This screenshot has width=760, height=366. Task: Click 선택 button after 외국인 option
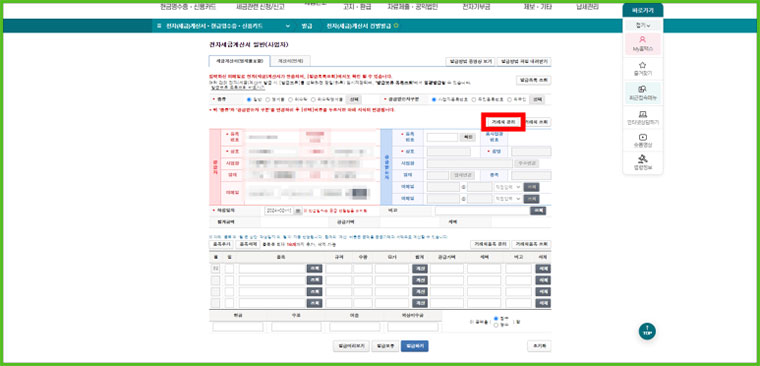tap(537, 99)
